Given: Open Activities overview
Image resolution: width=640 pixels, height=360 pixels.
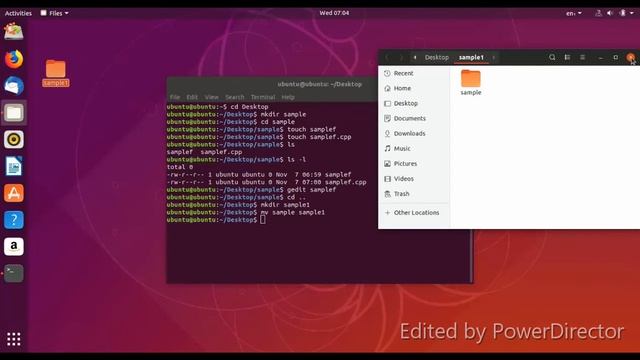Looking at the screenshot, I should coord(18,13).
